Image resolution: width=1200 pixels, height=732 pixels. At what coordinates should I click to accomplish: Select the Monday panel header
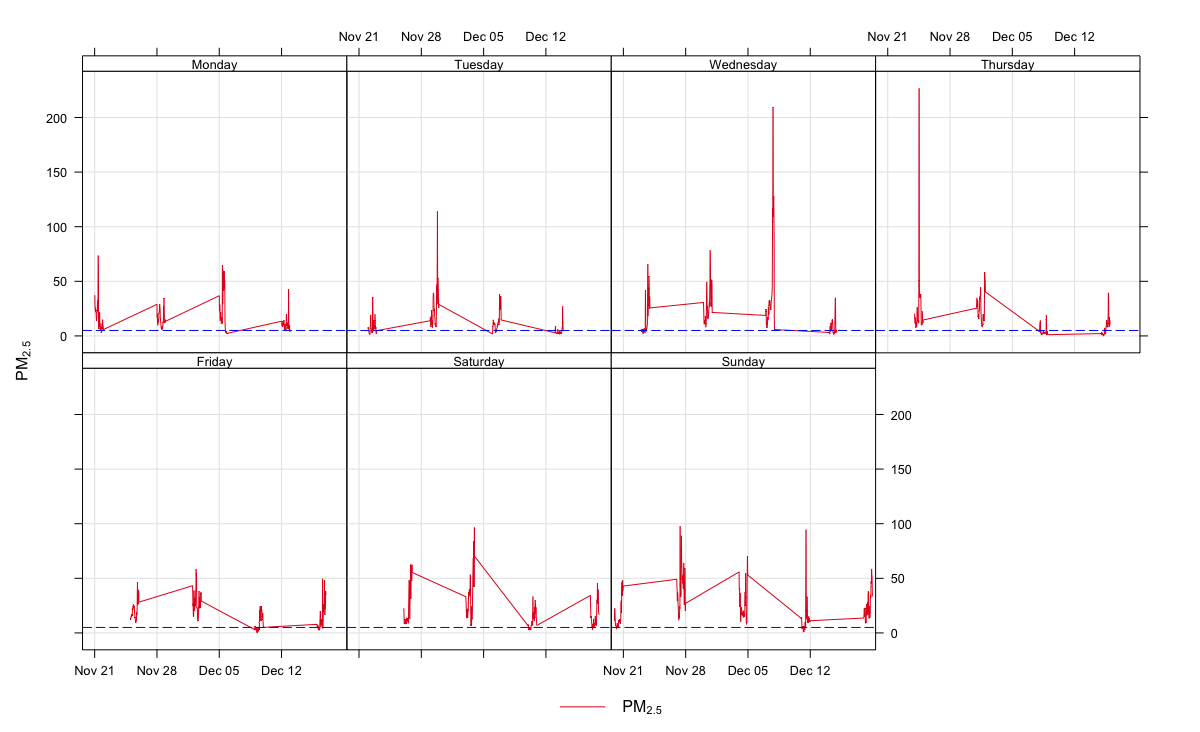[214, 65]
